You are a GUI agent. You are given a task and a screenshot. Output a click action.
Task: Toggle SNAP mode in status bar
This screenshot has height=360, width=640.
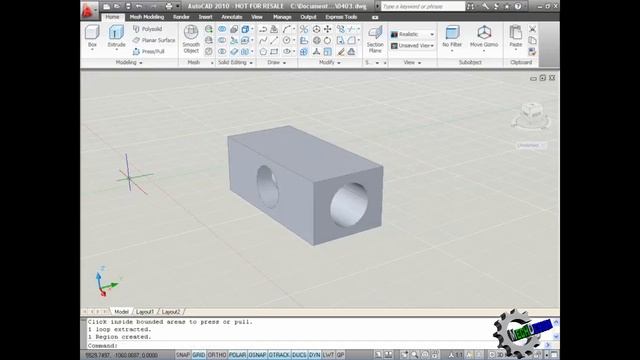pyautogui.click(x=182, y=355)
